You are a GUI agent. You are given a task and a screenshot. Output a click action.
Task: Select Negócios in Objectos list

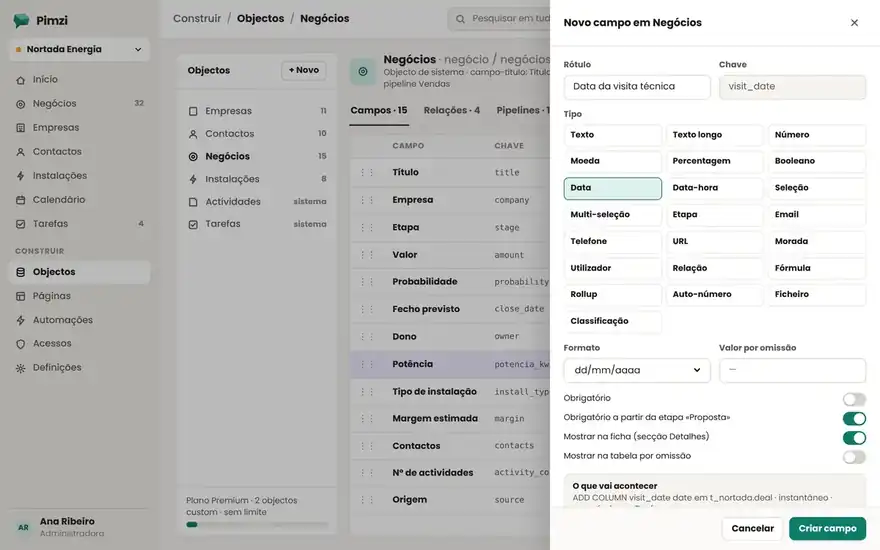[256, 157]
